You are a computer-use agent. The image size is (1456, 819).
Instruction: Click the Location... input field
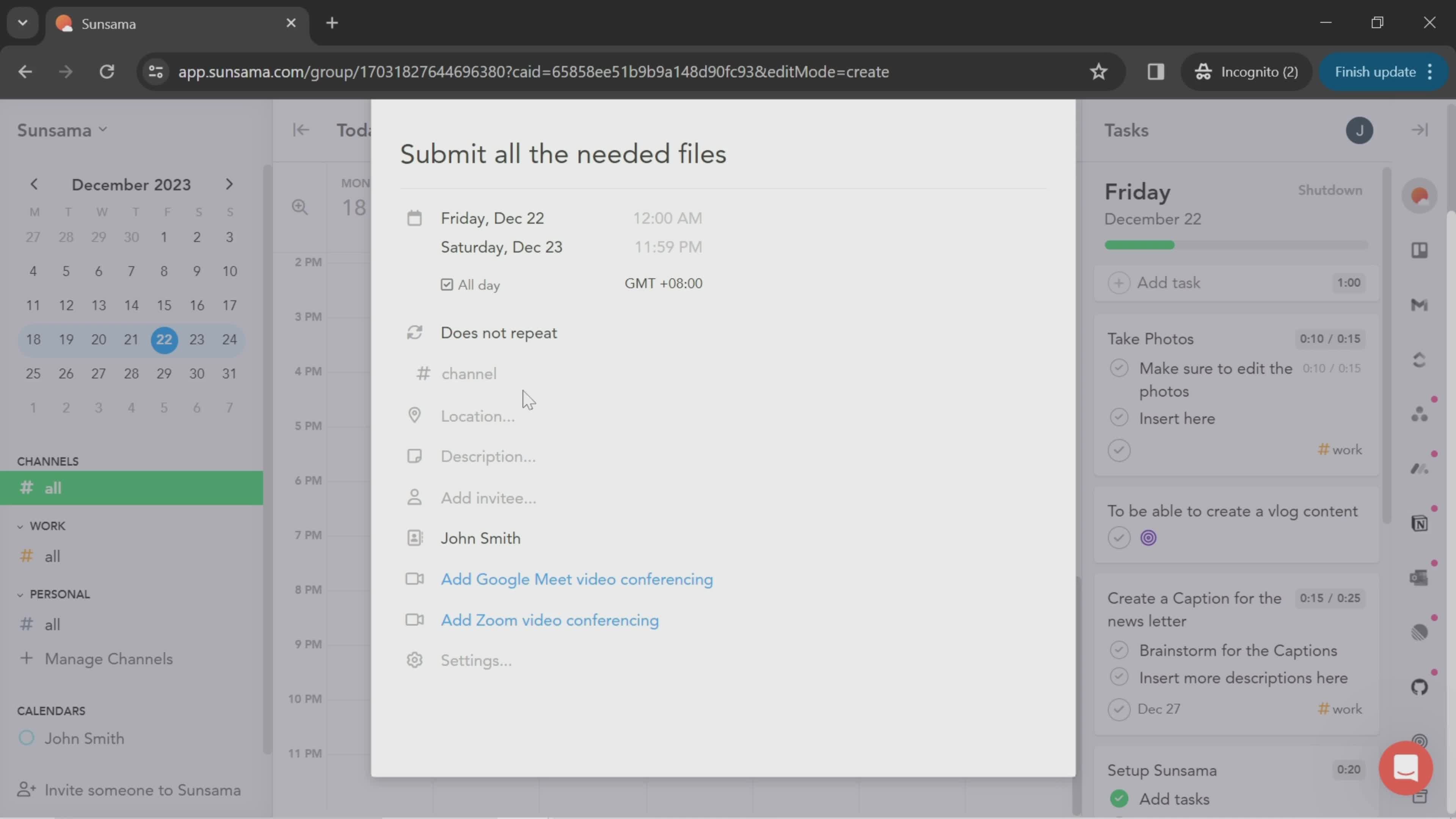click(478, 416)
